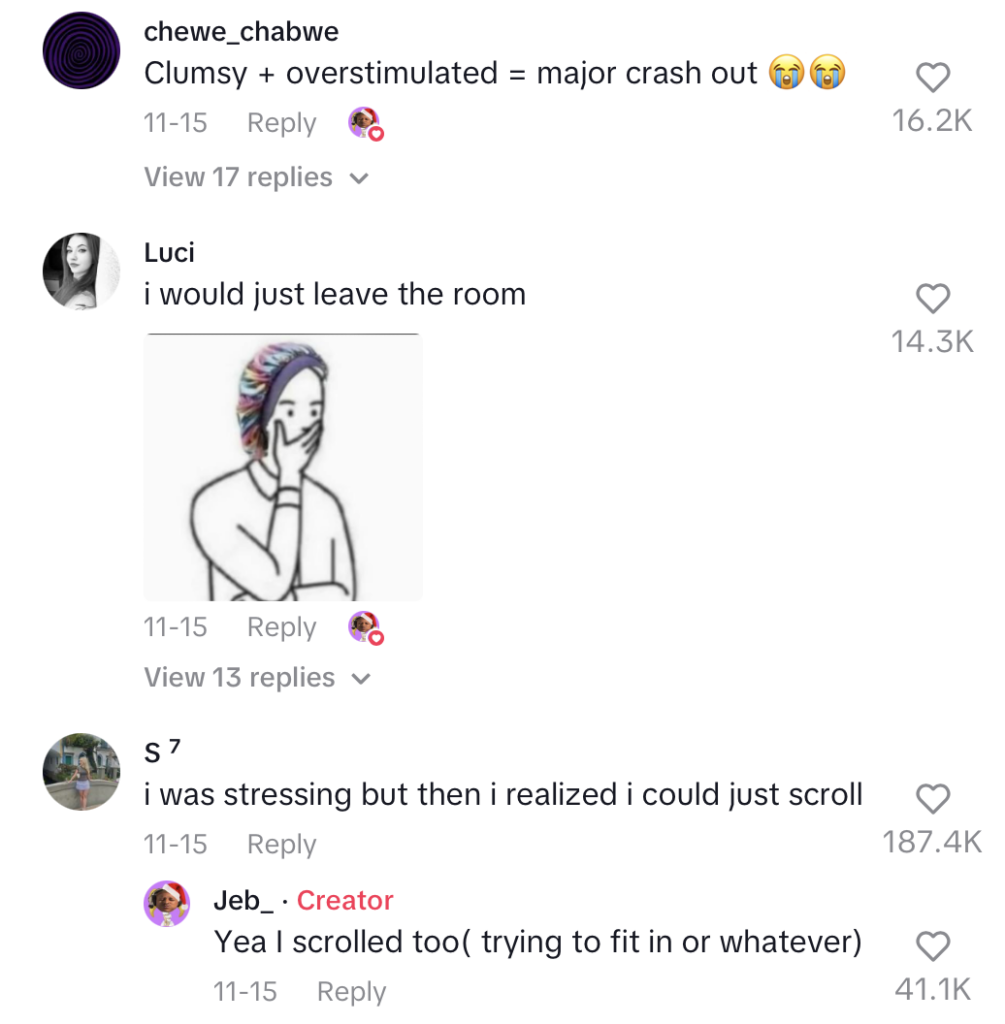Open Jeb_ username link
Screen dimensions: 1005x1024
click(x=243, y=901)
